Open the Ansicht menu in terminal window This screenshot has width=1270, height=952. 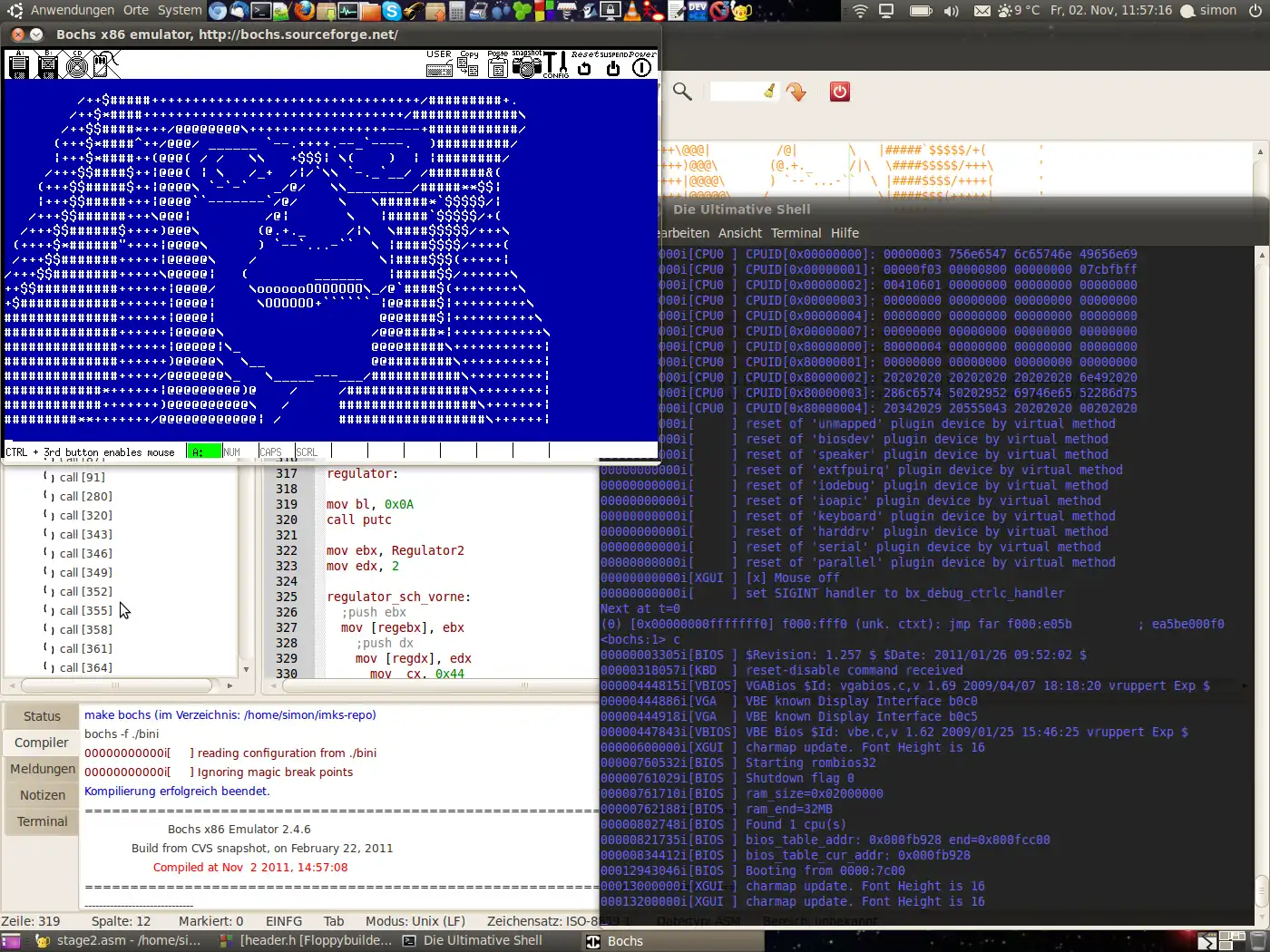(x=740, y=233)
